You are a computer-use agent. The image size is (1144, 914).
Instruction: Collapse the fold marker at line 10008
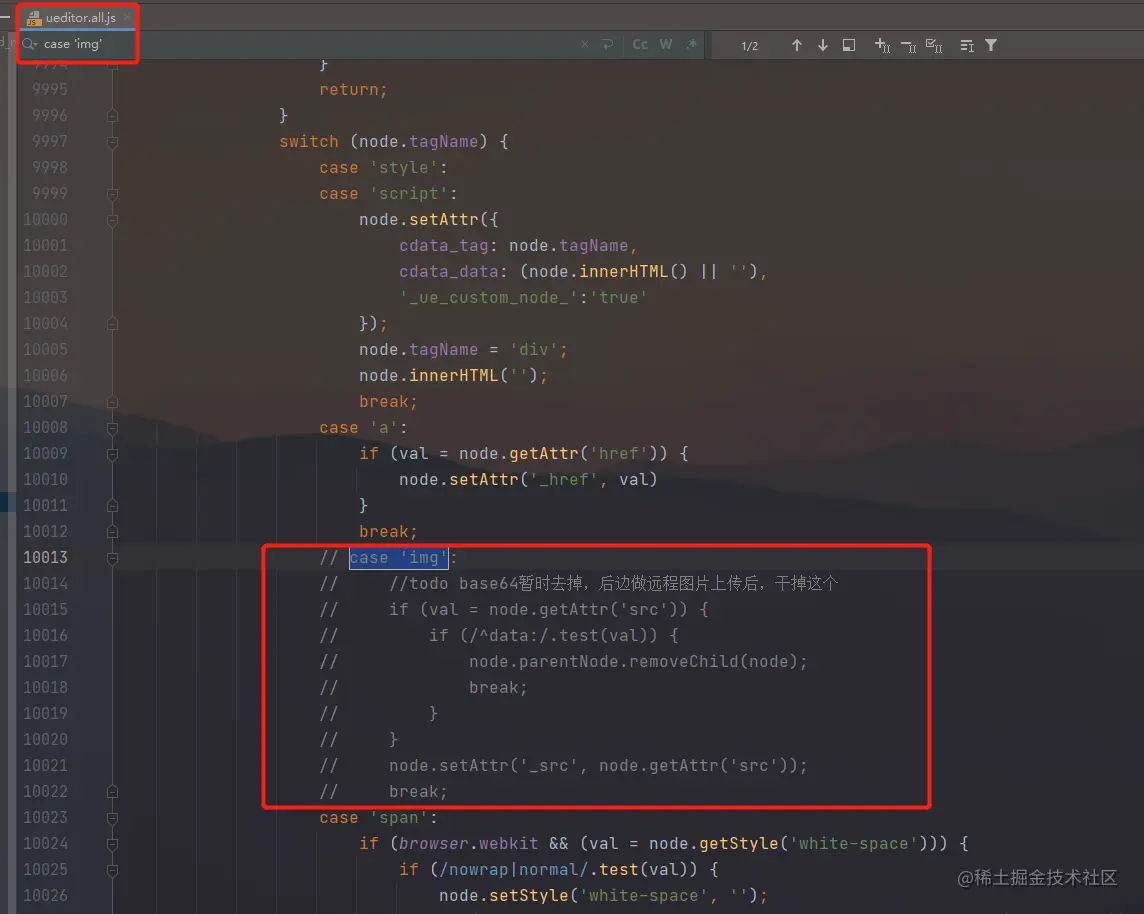[x=112, y=427]
